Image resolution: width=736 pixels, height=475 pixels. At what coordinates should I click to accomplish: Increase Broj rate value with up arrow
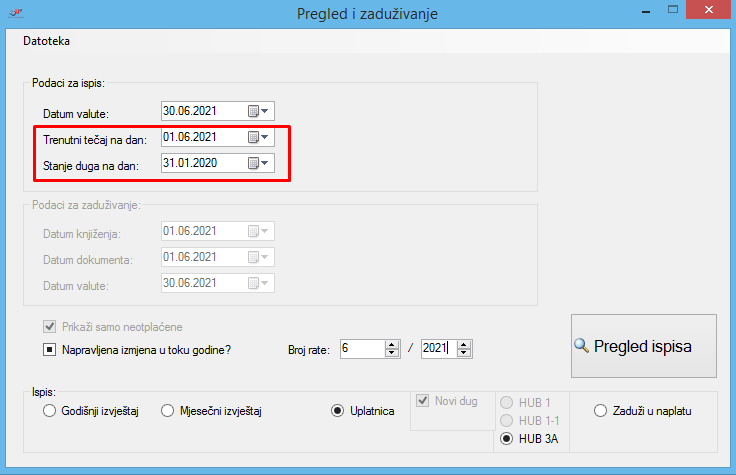pos(392,344)
